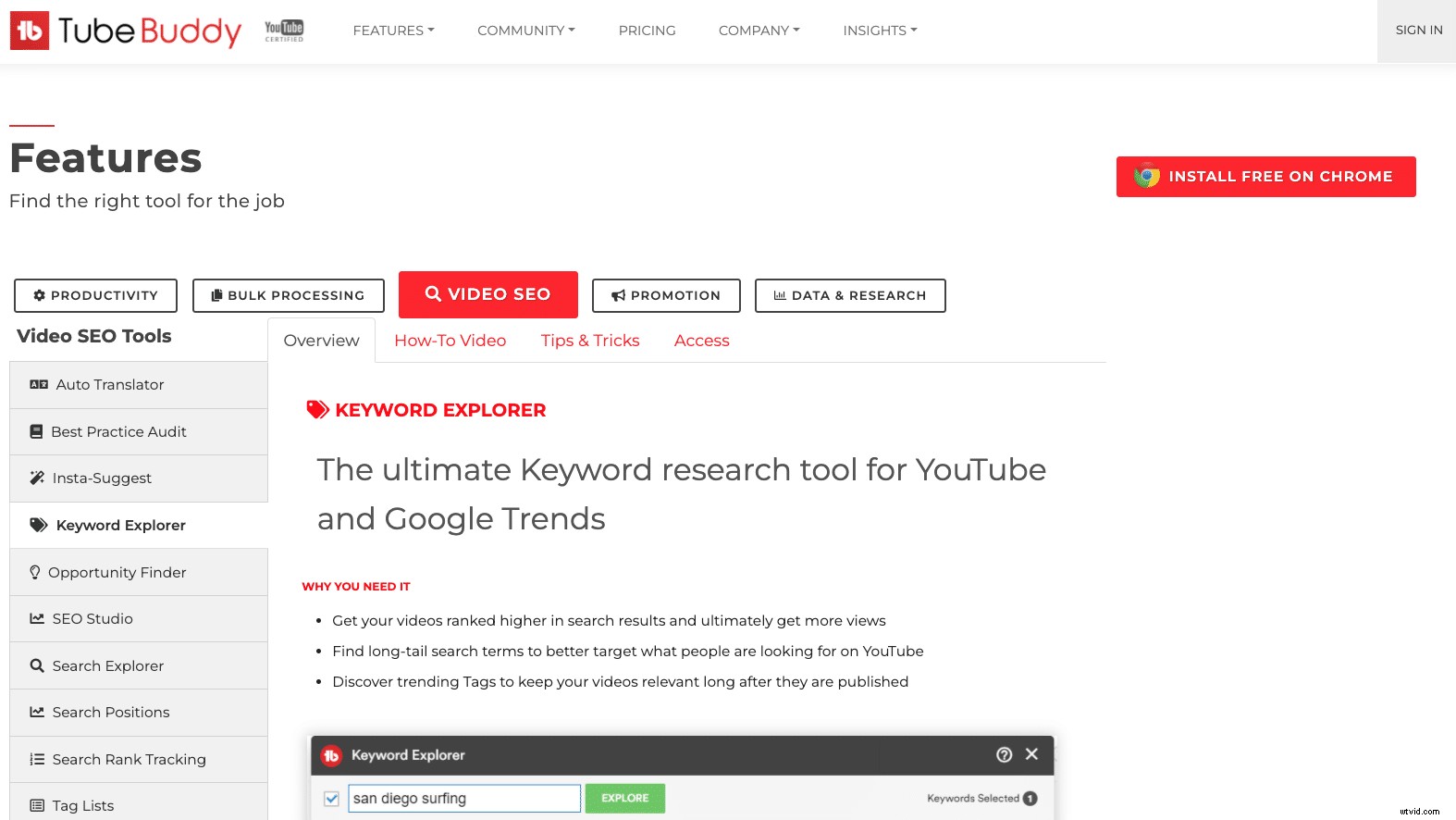Click 'Find the right tool for the job'

(147, 201)
